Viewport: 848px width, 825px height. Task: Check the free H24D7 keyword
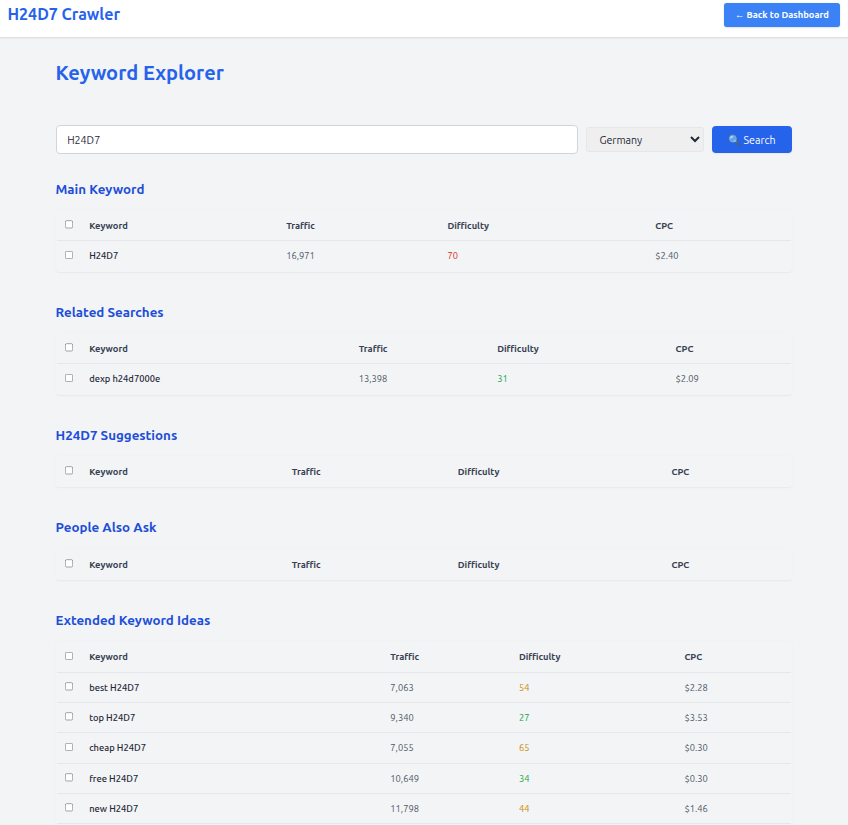68,778
